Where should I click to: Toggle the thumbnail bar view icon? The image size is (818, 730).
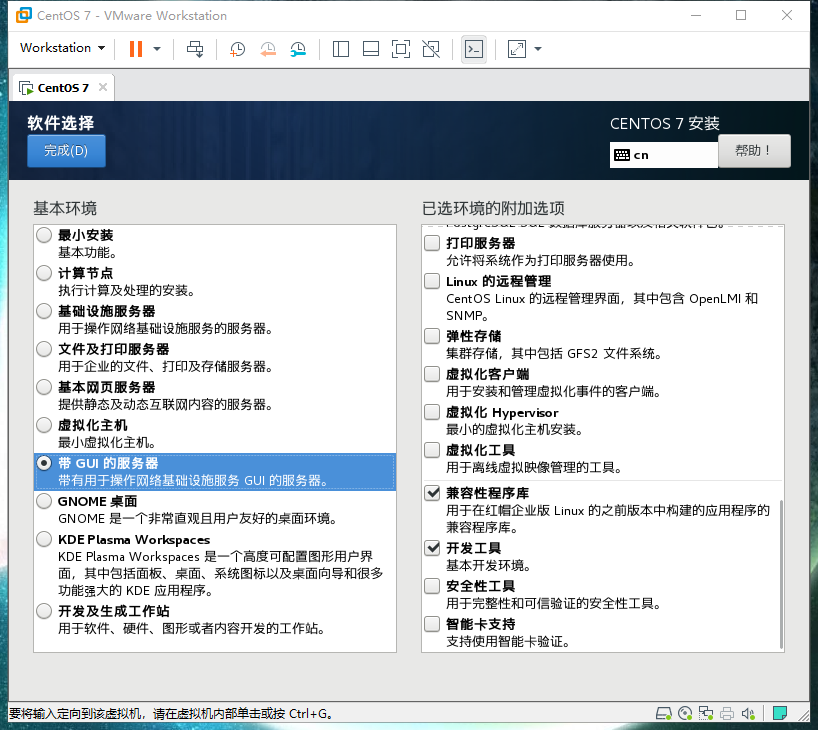371,49
